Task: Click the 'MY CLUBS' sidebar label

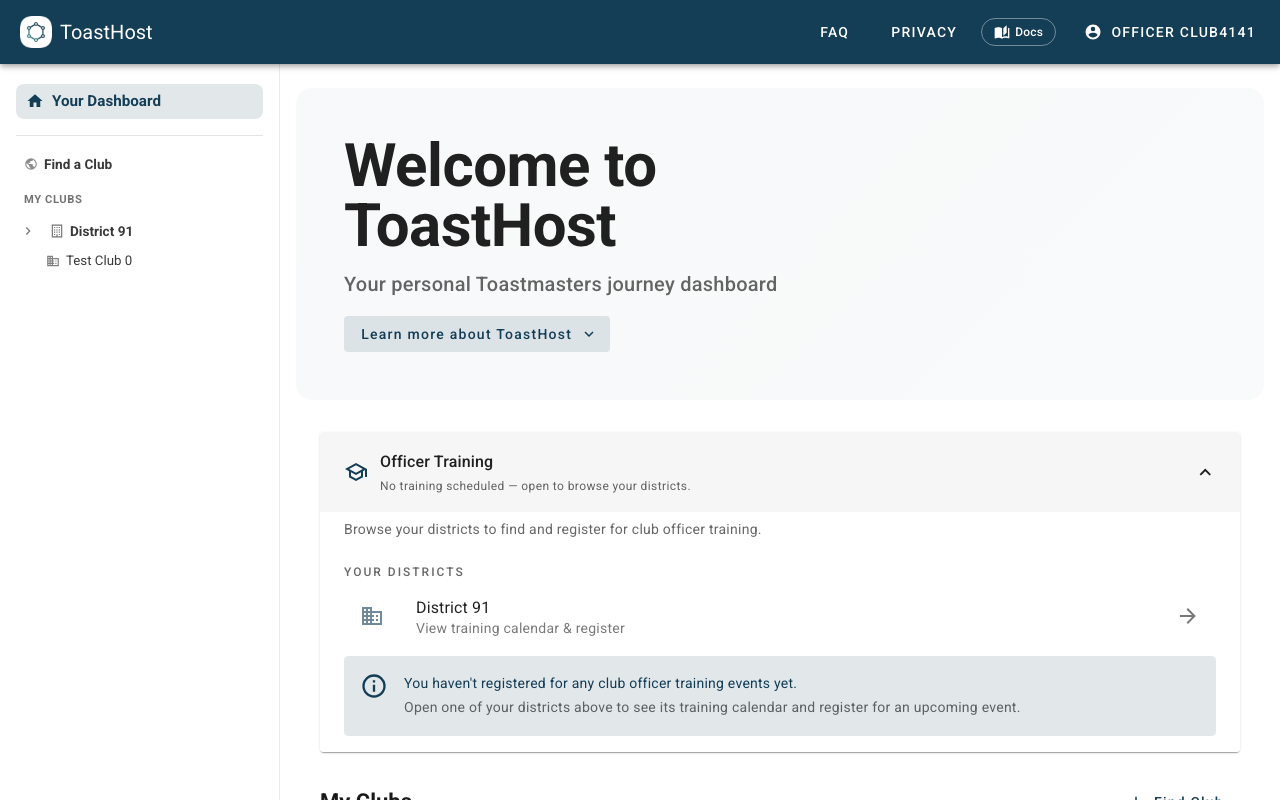Action: tap(53, 199)
